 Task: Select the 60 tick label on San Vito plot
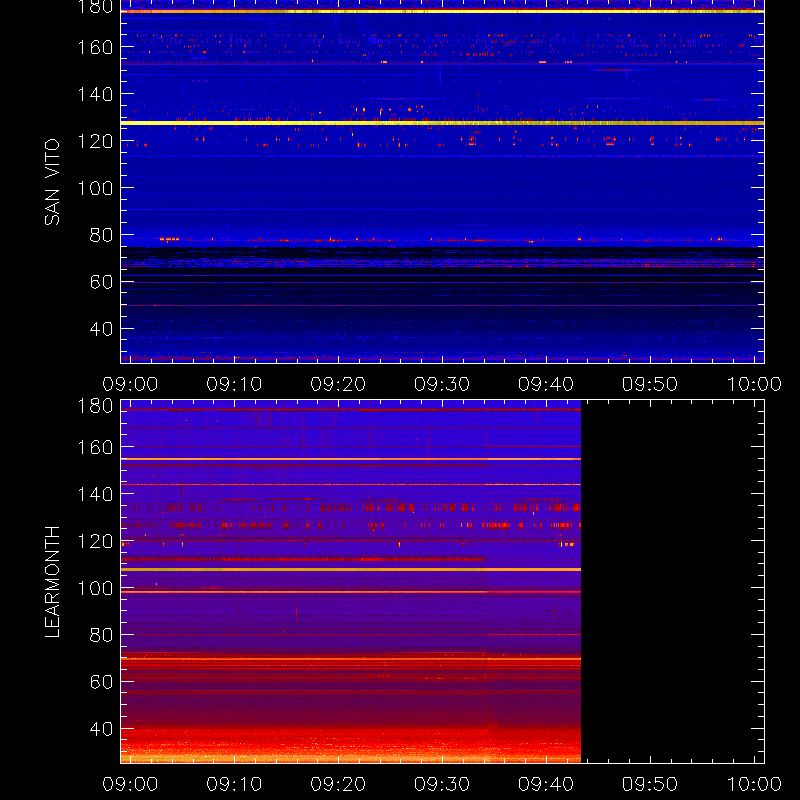click(101, 282)
